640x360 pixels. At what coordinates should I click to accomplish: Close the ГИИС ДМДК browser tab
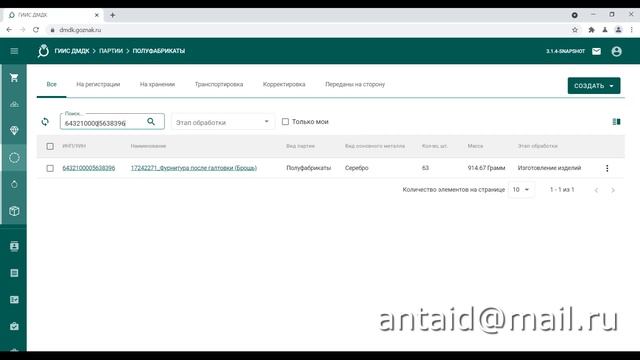click(x=97, y=15)
